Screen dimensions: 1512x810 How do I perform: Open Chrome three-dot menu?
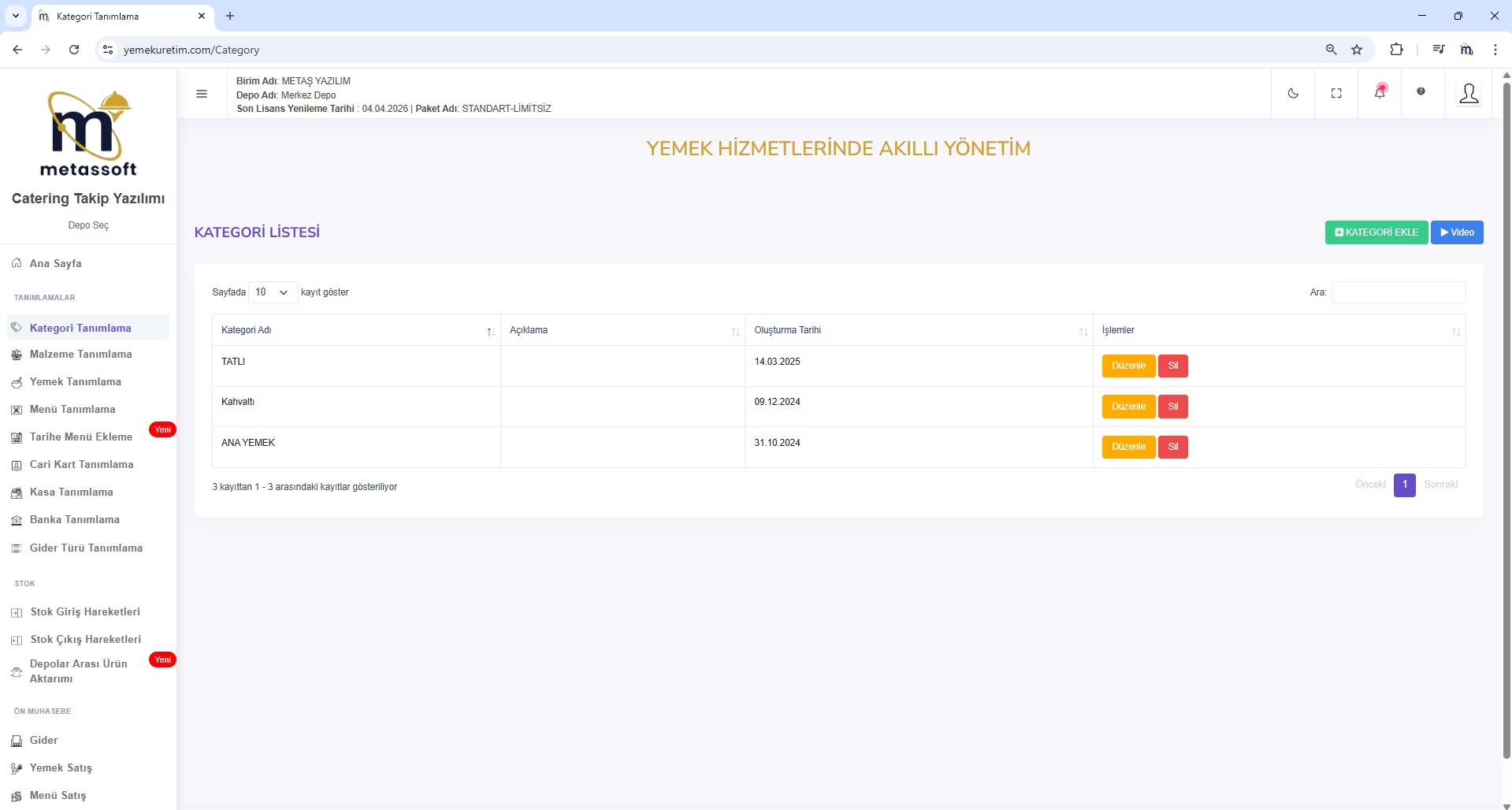1495,50
